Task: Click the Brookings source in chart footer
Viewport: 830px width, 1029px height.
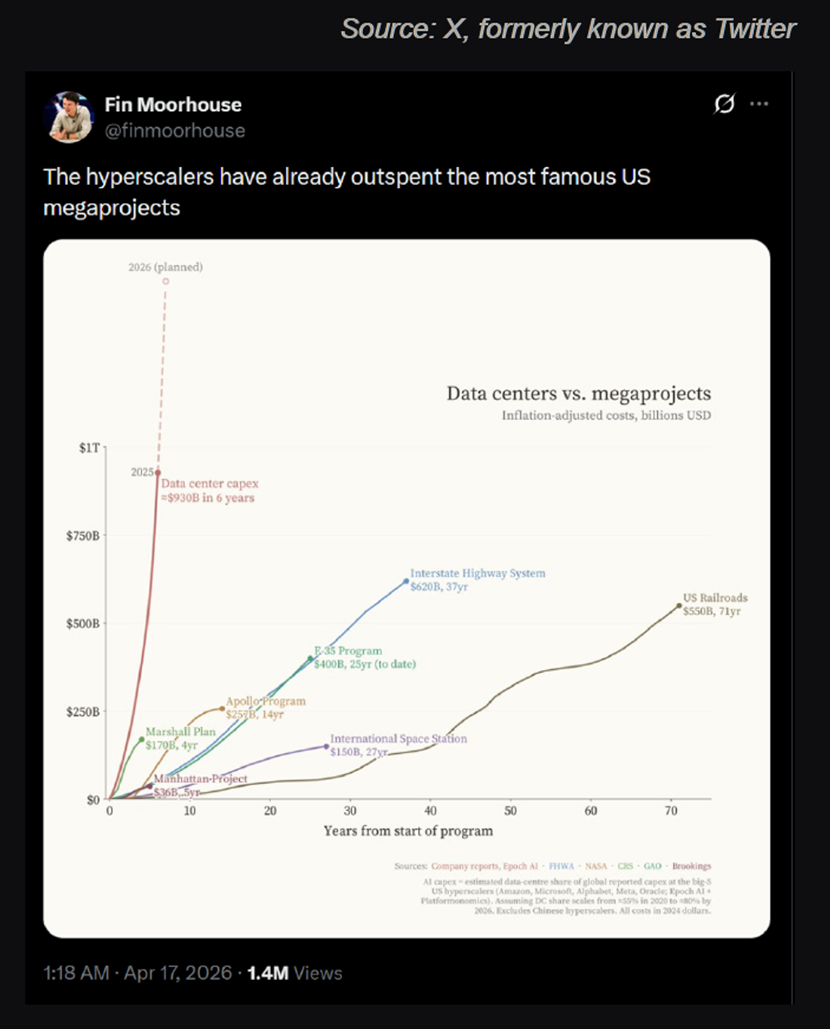Action: tap(692, 866)
